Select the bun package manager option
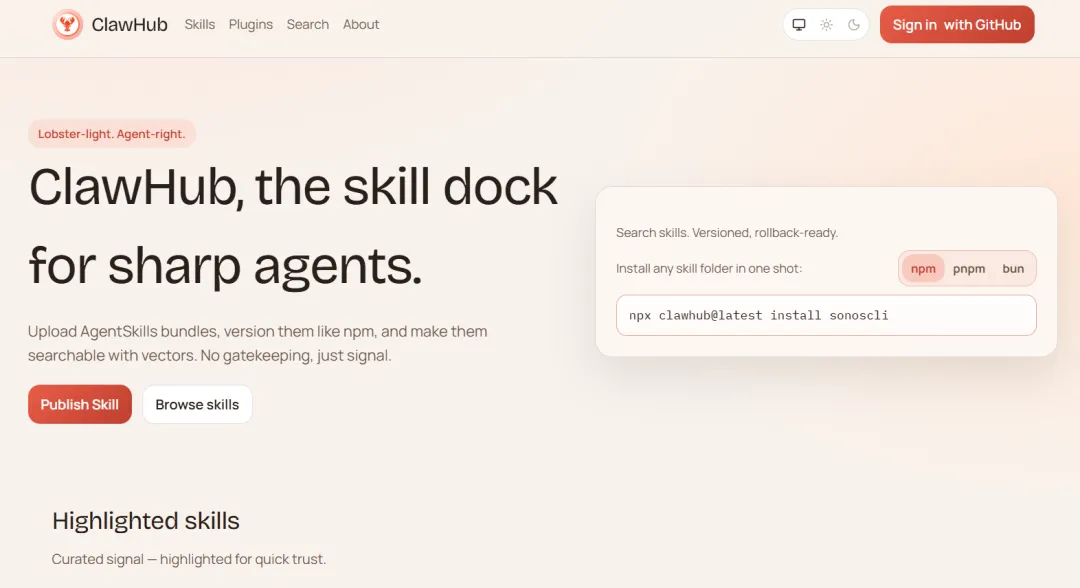 click(1013, 269)
